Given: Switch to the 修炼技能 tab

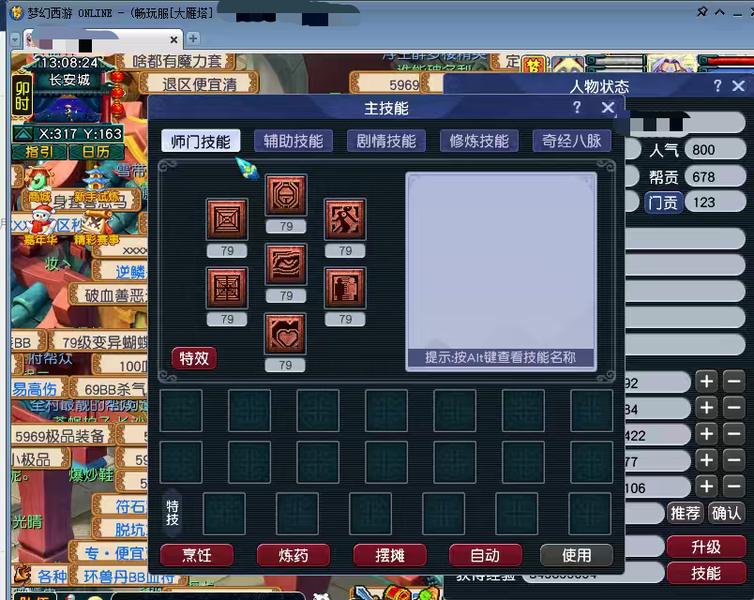Looking at the screenshot, I should point(479,141).
